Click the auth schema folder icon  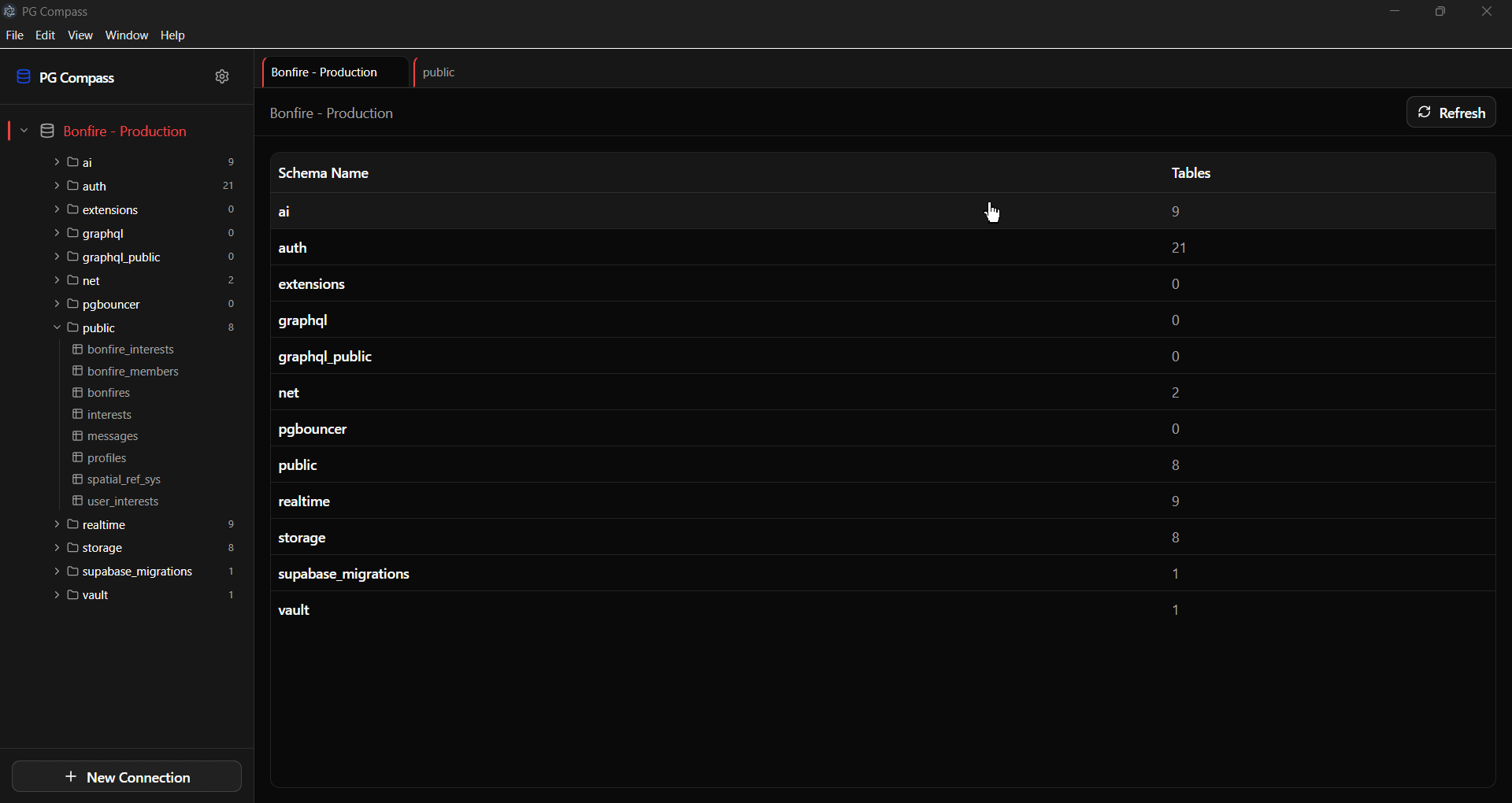click(x=73, y=186)
